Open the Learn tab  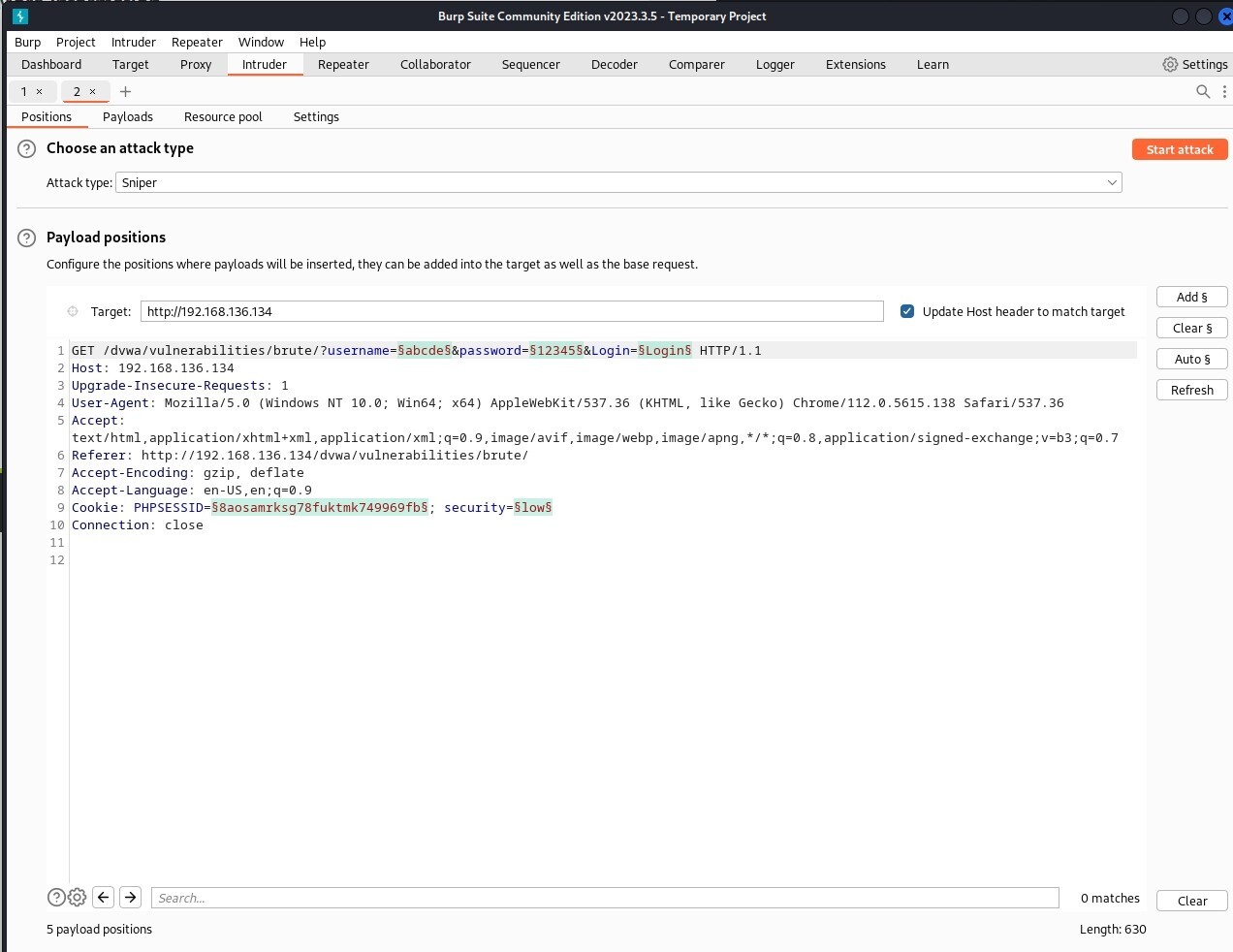coord(933,64)
